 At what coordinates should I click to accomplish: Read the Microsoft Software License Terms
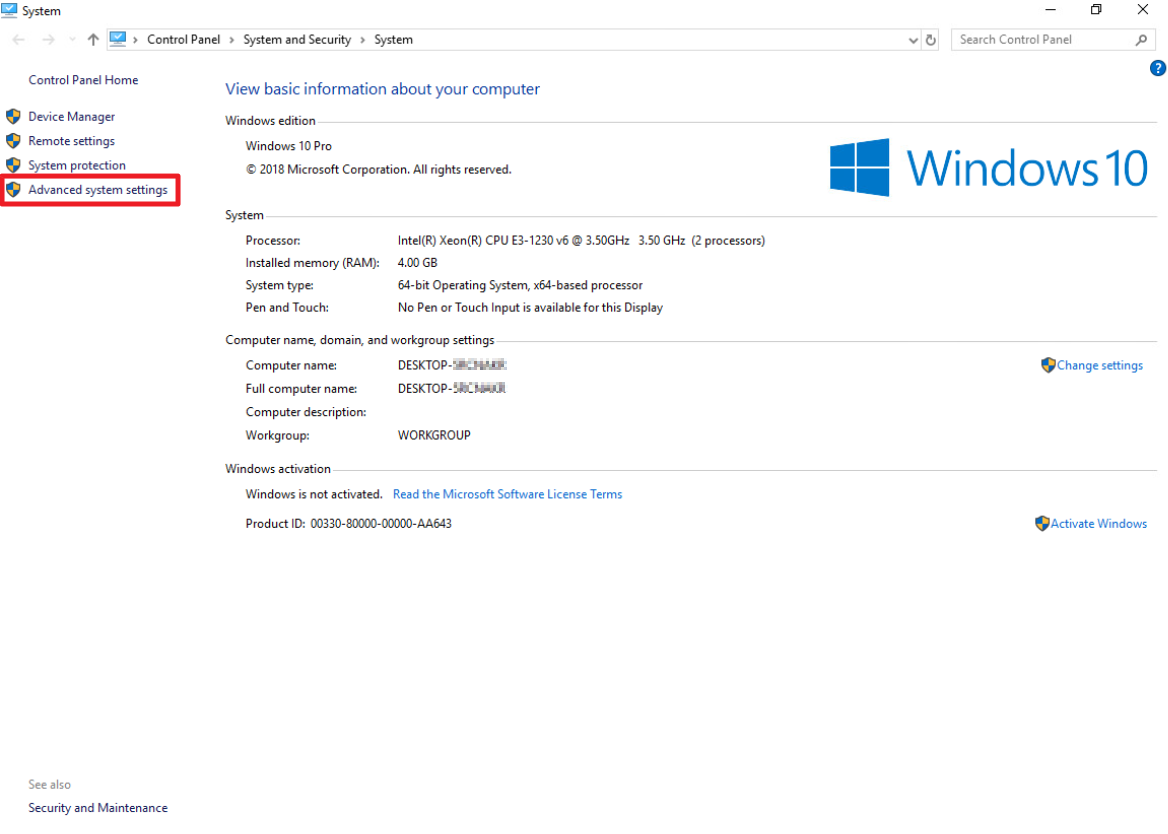pos(507,494)
